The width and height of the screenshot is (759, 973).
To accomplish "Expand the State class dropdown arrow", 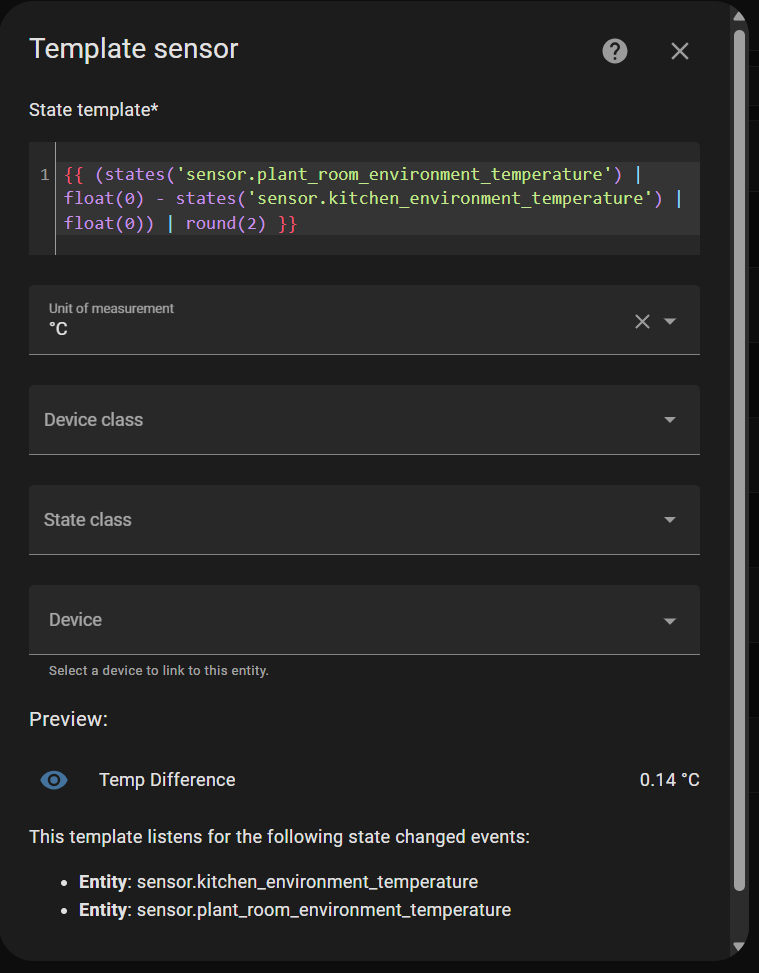I will [670, 520].
